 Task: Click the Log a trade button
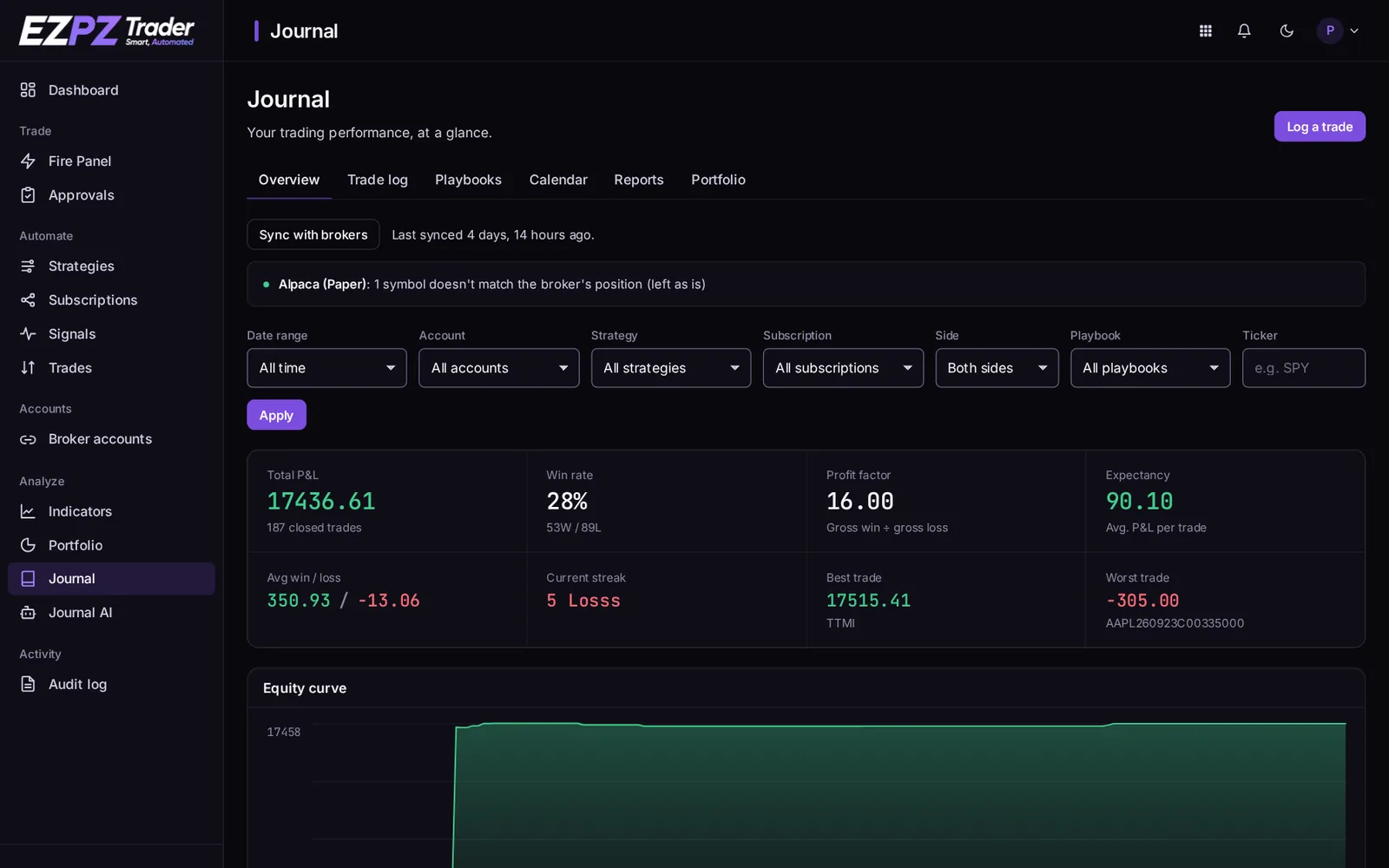click(1320, 127)
